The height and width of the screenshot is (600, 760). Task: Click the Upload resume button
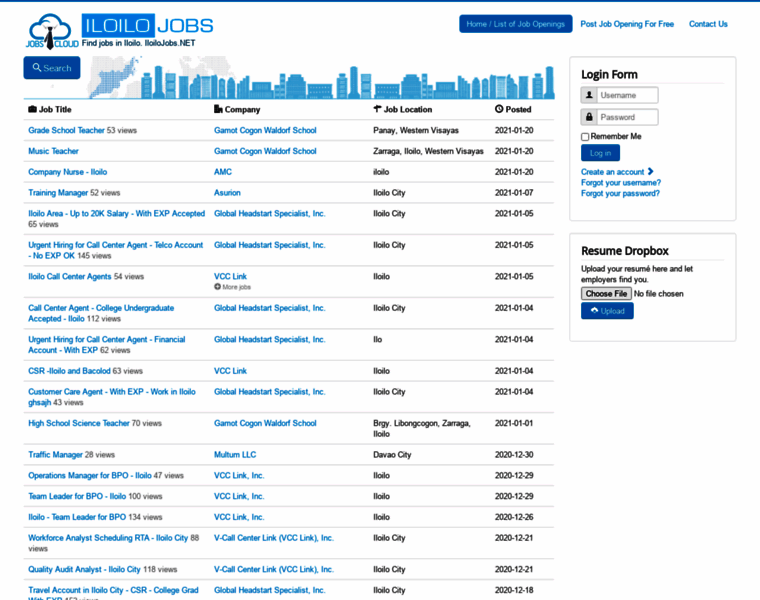[607, 311]
